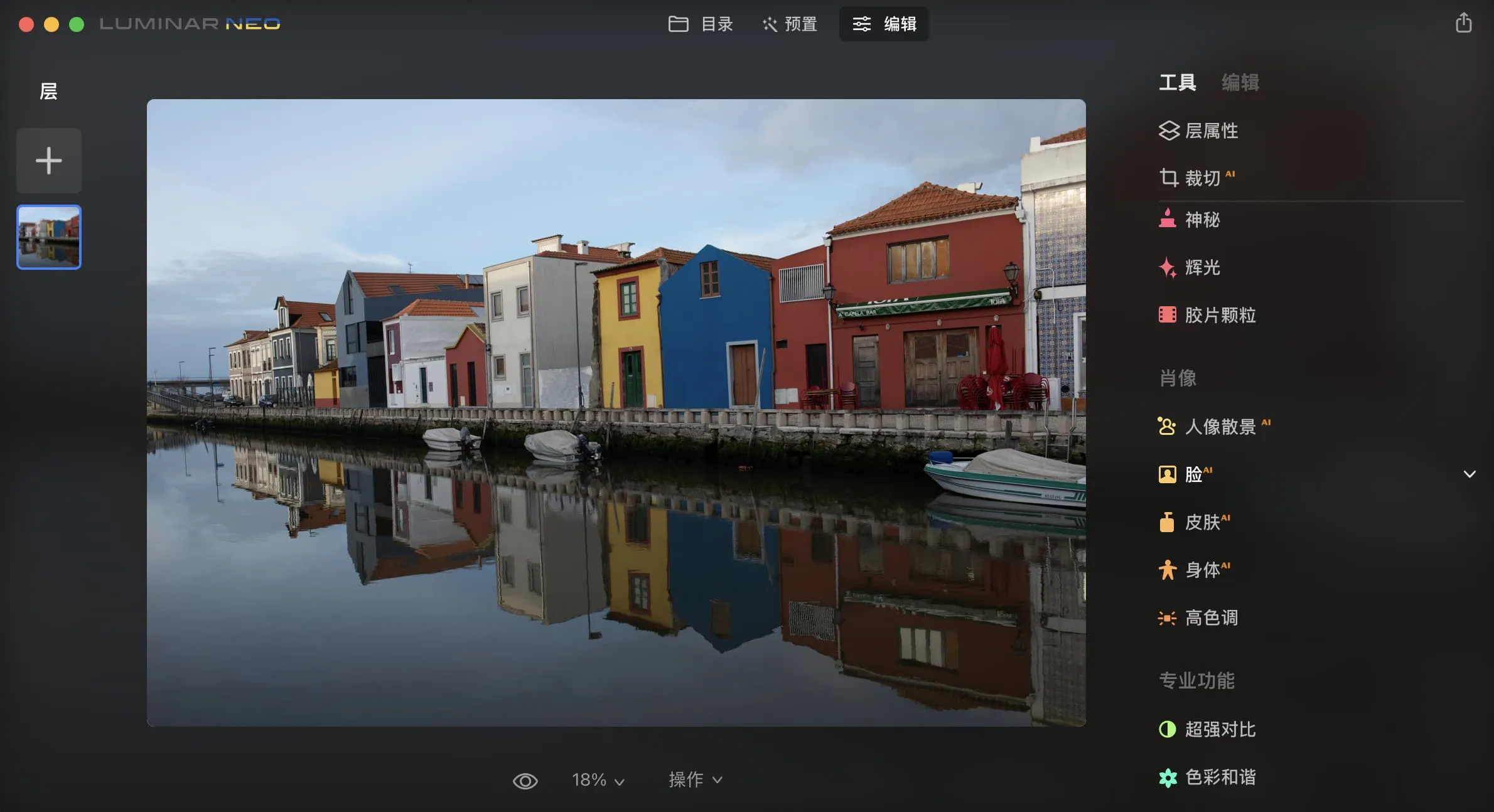Screen dimensions: 1494x812
Task: Click the 肖像 portrait section heading
Action: [1178, 378]
